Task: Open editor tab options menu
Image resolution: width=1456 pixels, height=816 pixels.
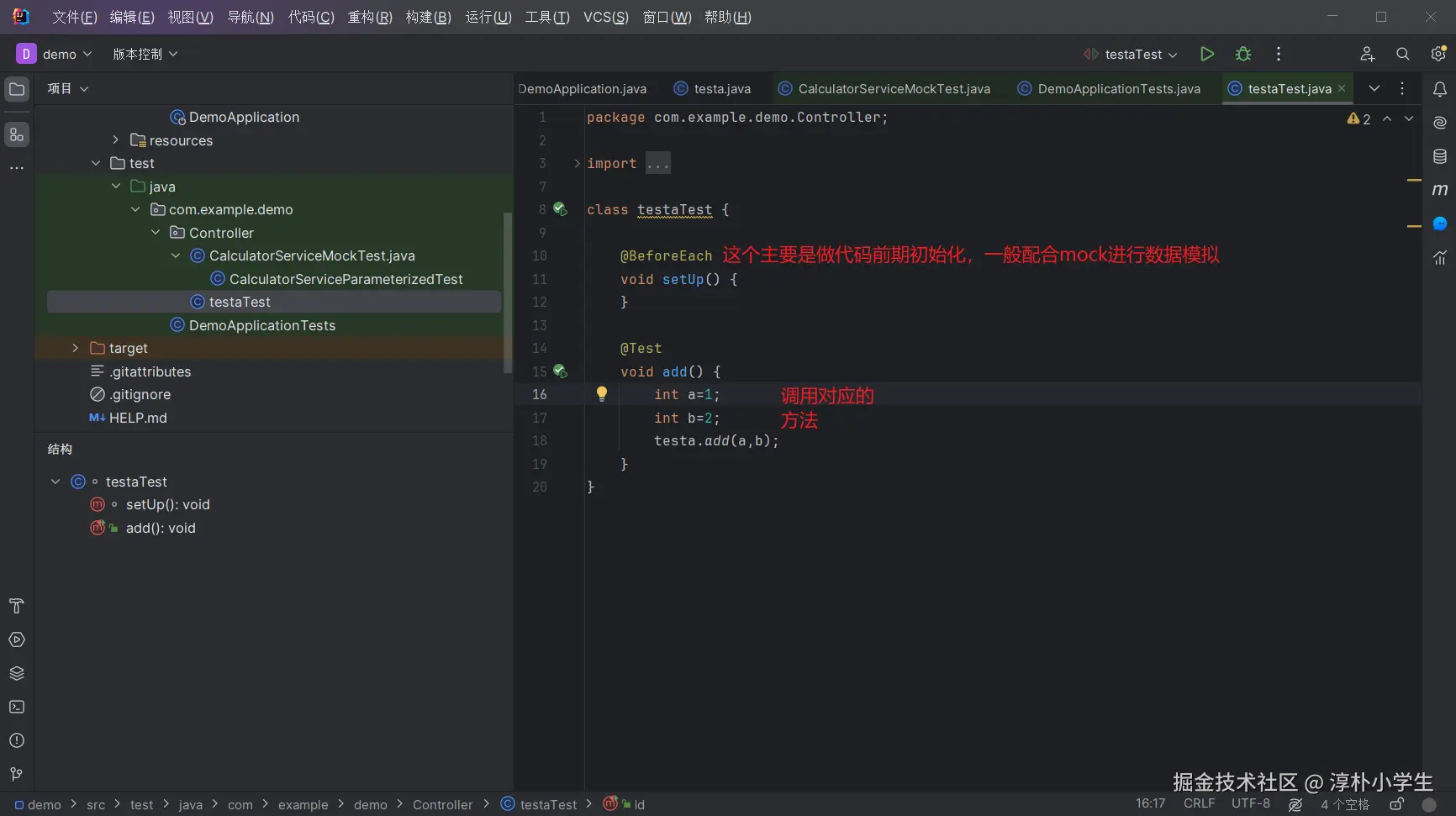Action: [1402, 88]
